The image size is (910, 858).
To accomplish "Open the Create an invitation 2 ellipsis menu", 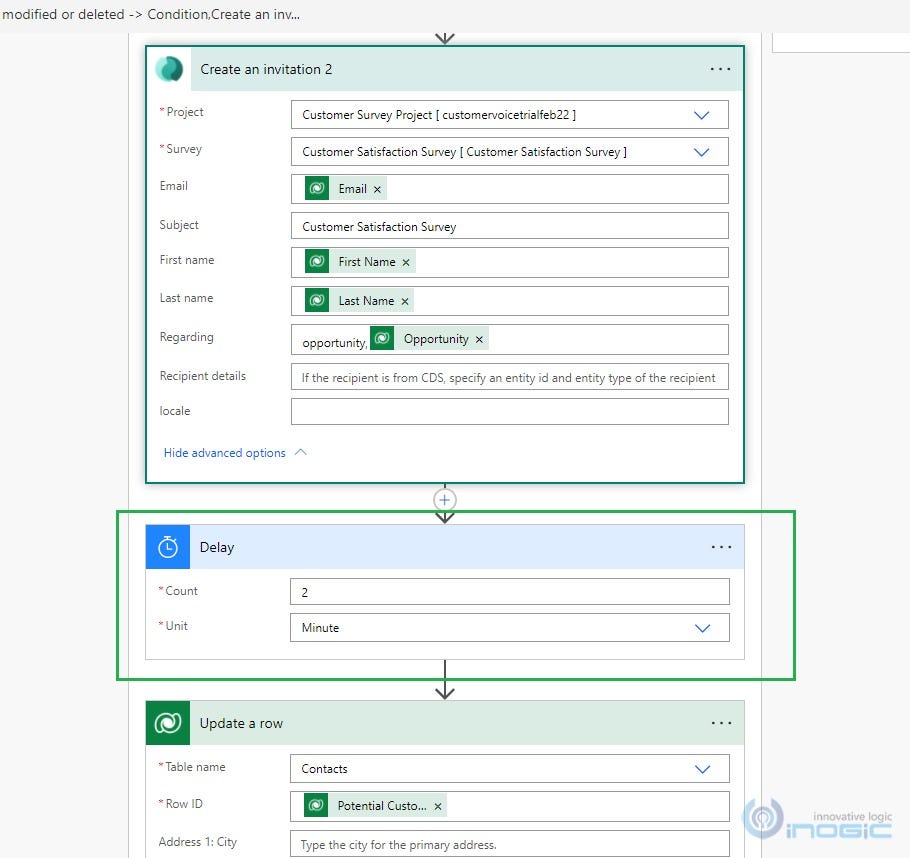I will click(720, 69).
